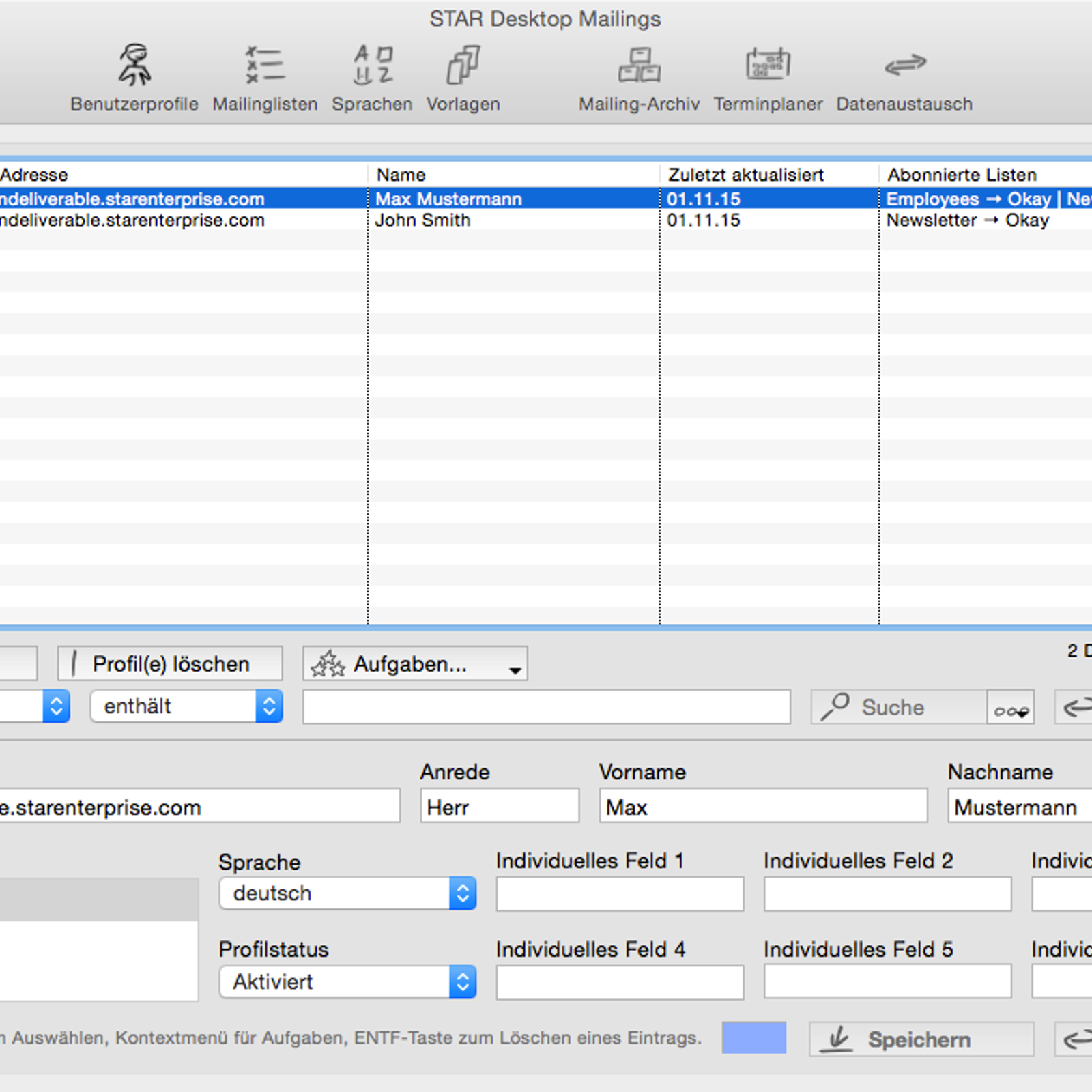
Task: Open the enthält condition dropdown
Action: click(186, 706)
